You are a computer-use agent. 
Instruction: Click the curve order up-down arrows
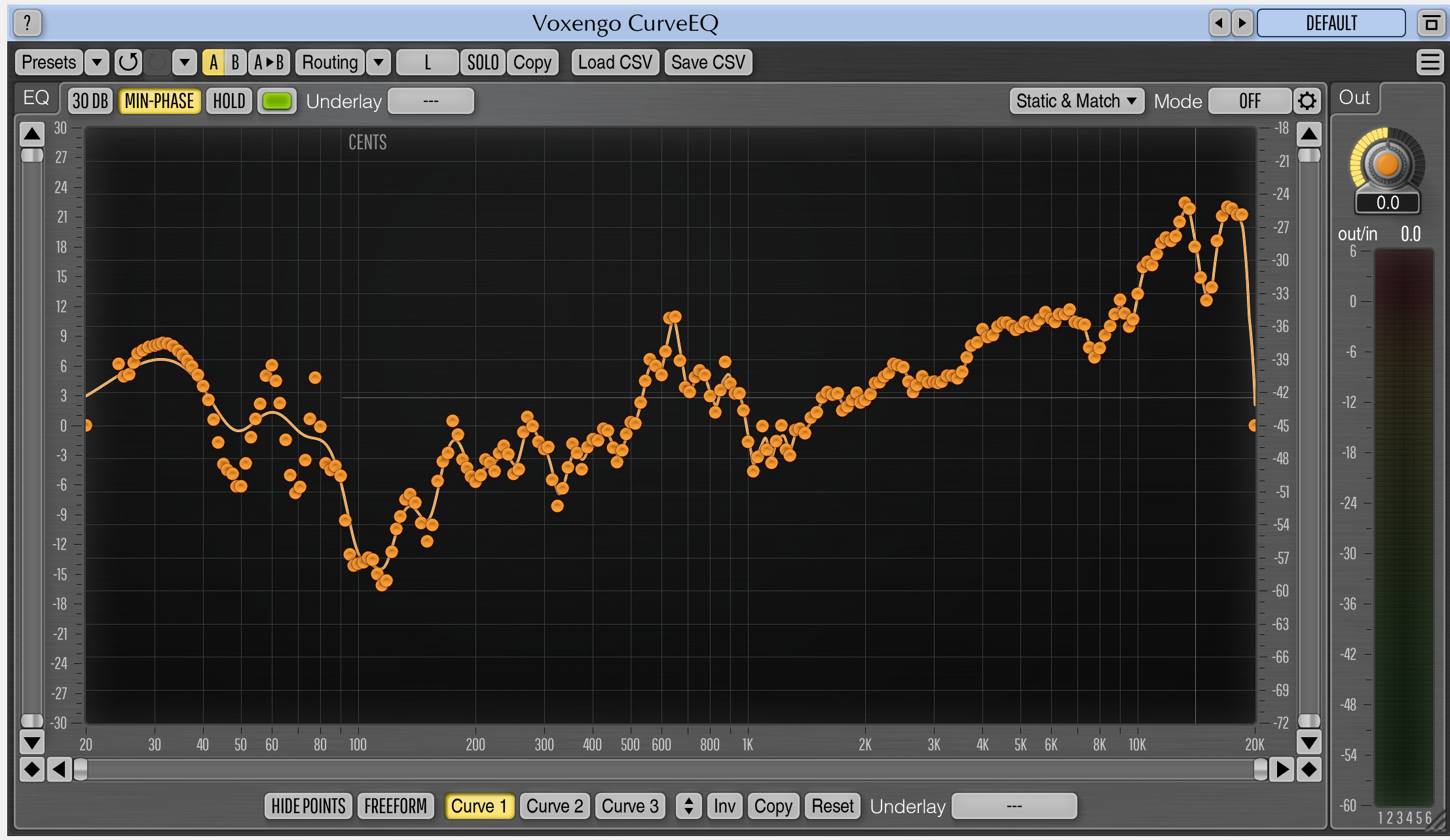pos(688,806)
